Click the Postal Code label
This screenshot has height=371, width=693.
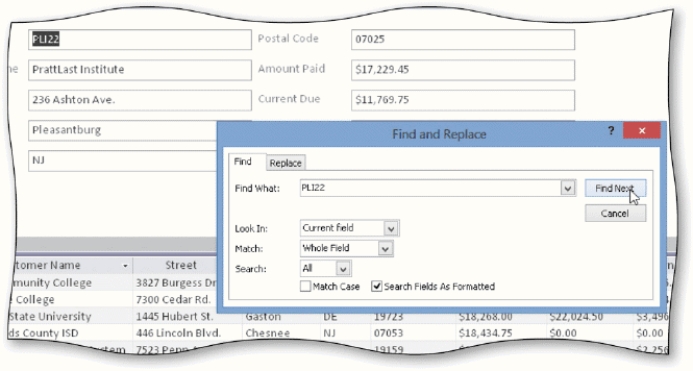click(288, 39)
